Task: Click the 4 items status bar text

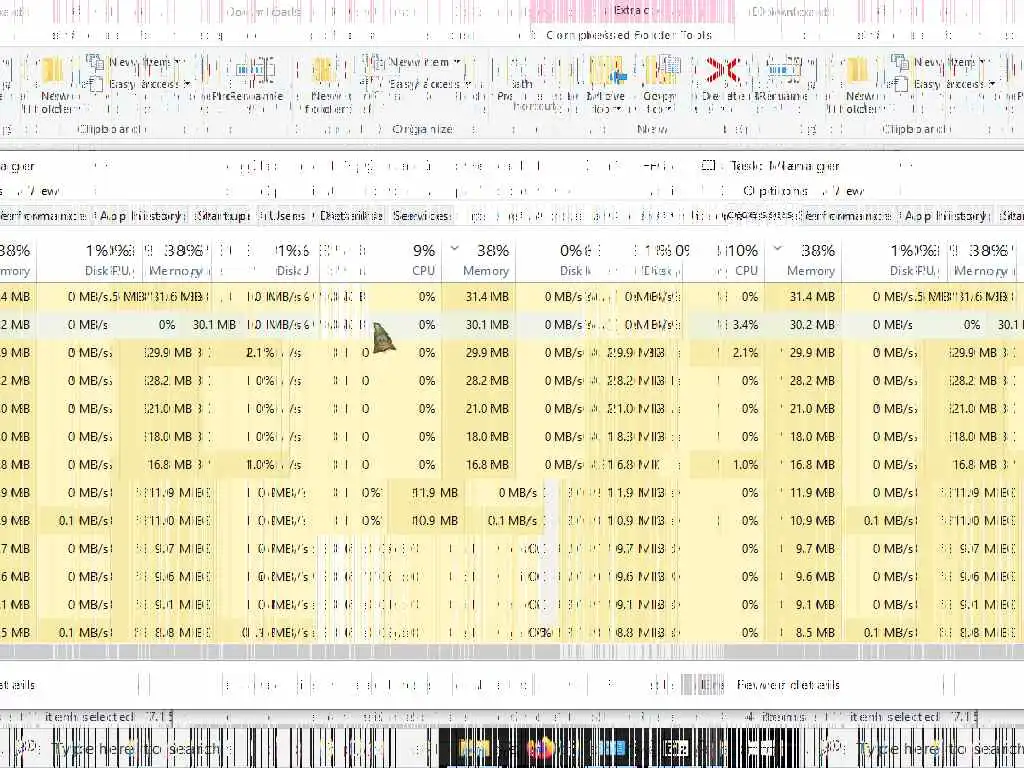Action: point(776,716)
